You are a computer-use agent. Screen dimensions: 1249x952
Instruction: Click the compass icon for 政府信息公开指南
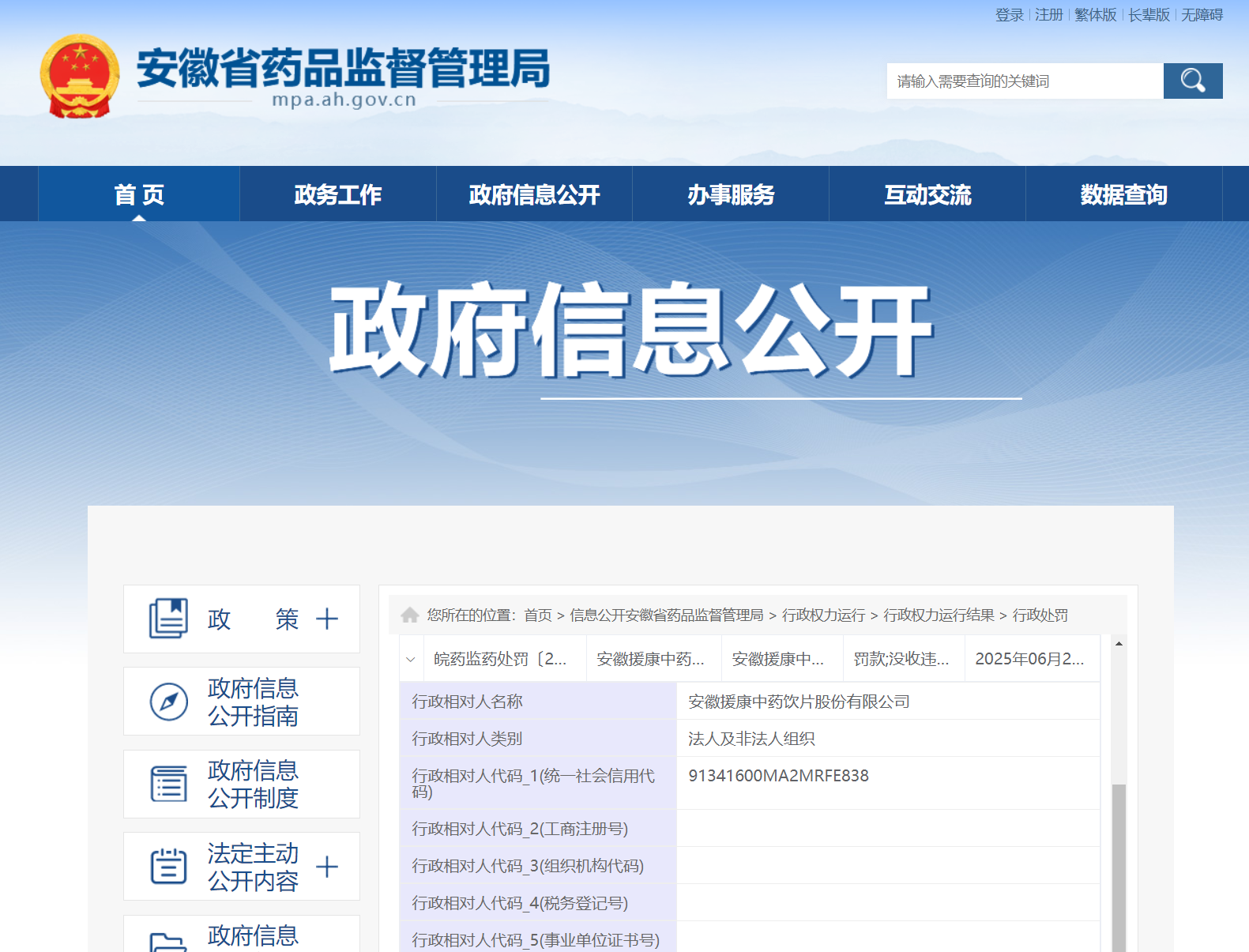(168, 702)
